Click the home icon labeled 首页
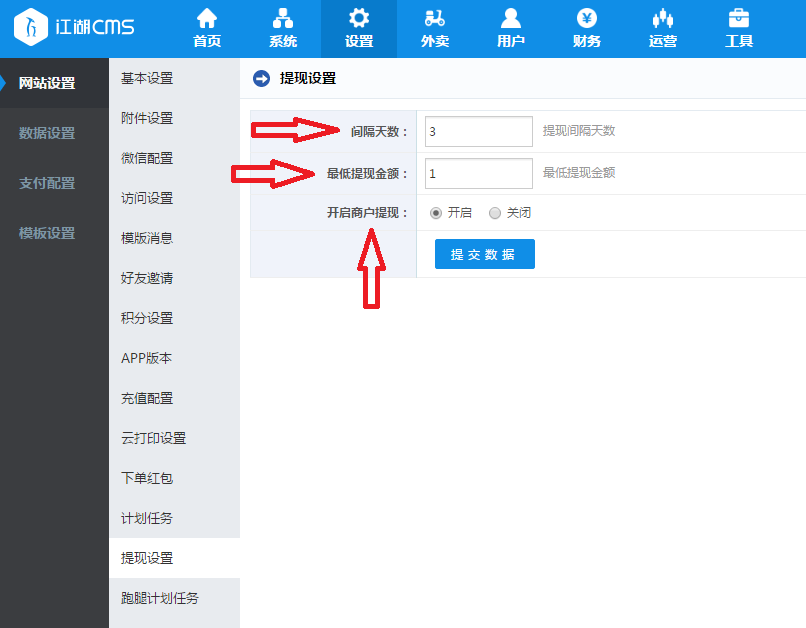Viewport: 806px width, 628px height. (207, 19)
